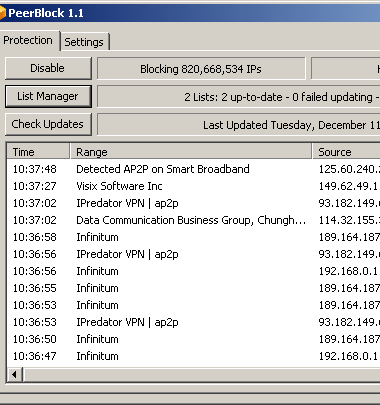Image resolution: width=380 pixels, height=405 pixels.
Task: Select Data Communication Business Group row
Action: (x=193, y=220)
